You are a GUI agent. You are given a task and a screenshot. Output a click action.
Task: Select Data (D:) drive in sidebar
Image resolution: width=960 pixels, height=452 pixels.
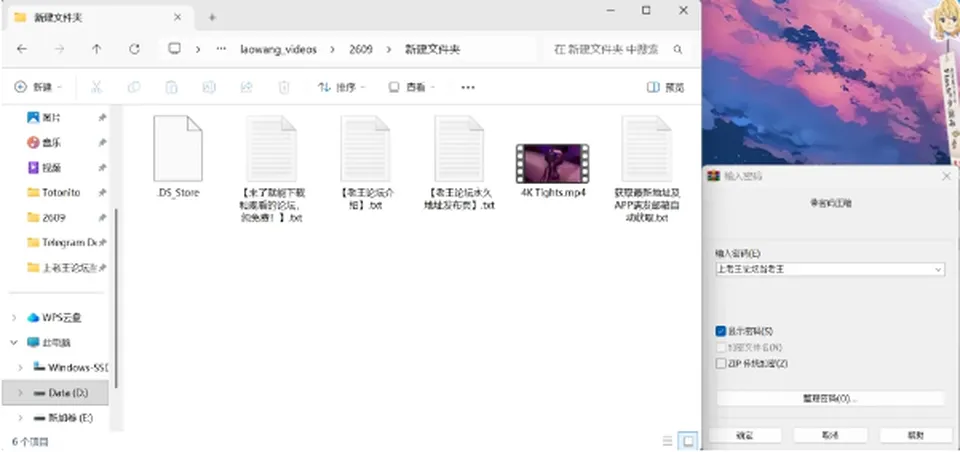click(56, 393)
